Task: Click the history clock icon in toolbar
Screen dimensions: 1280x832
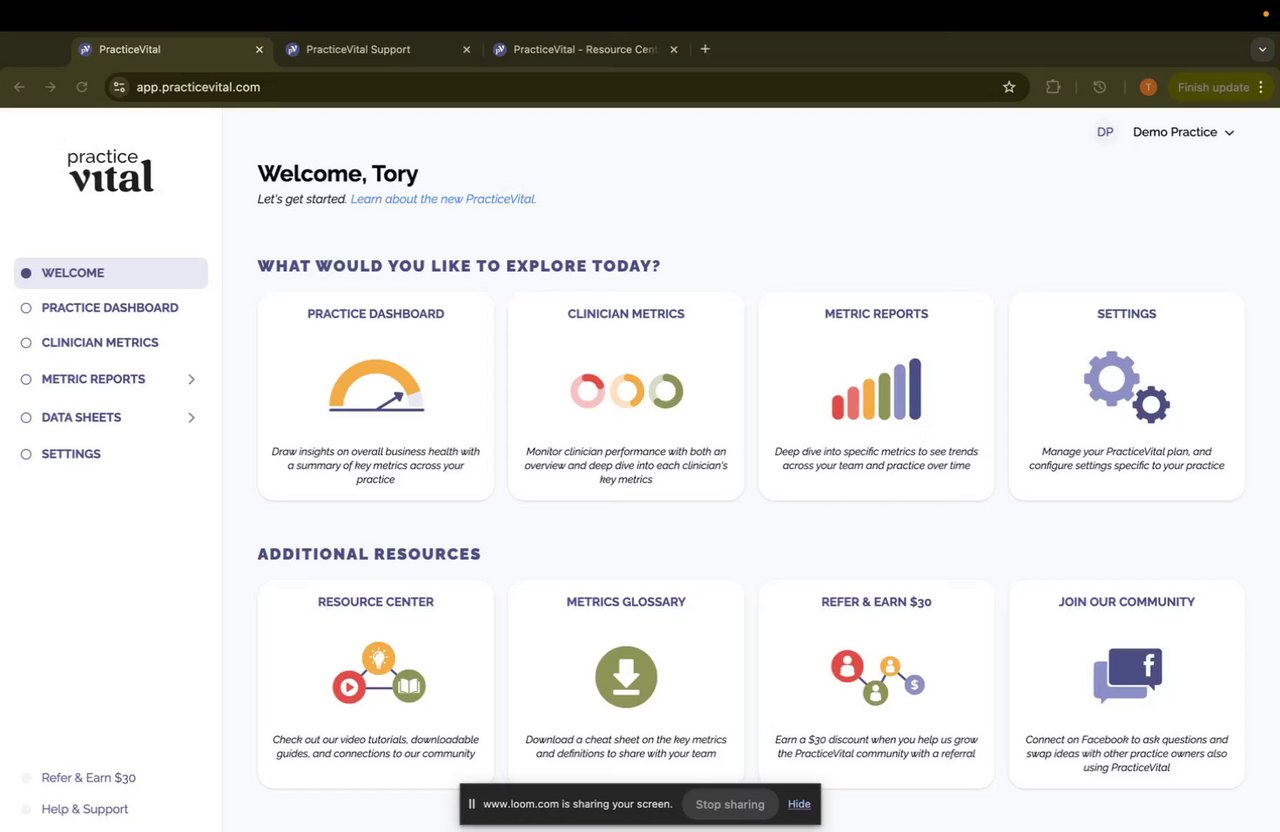Action: (1100, 87)
